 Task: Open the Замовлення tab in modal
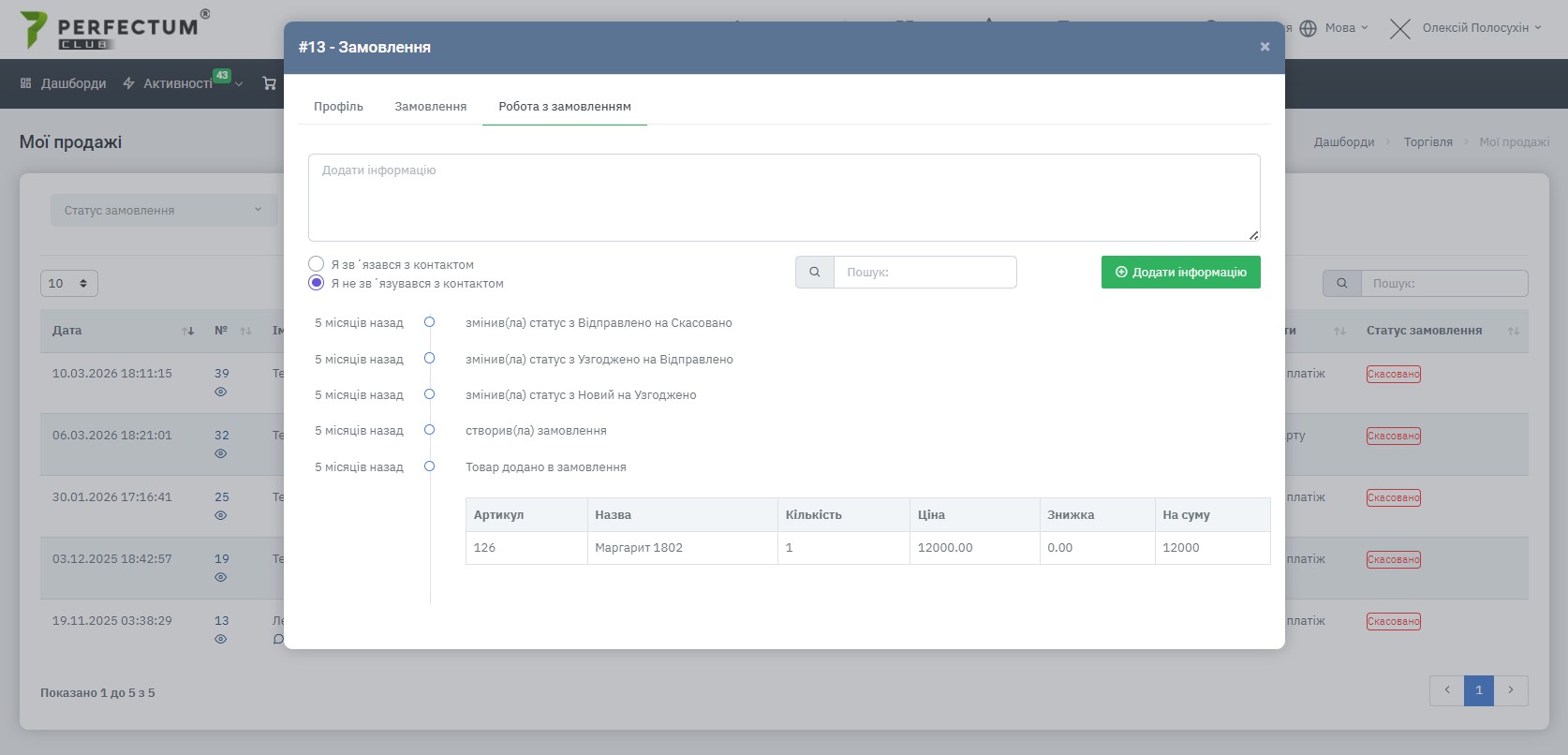point(430,107)
